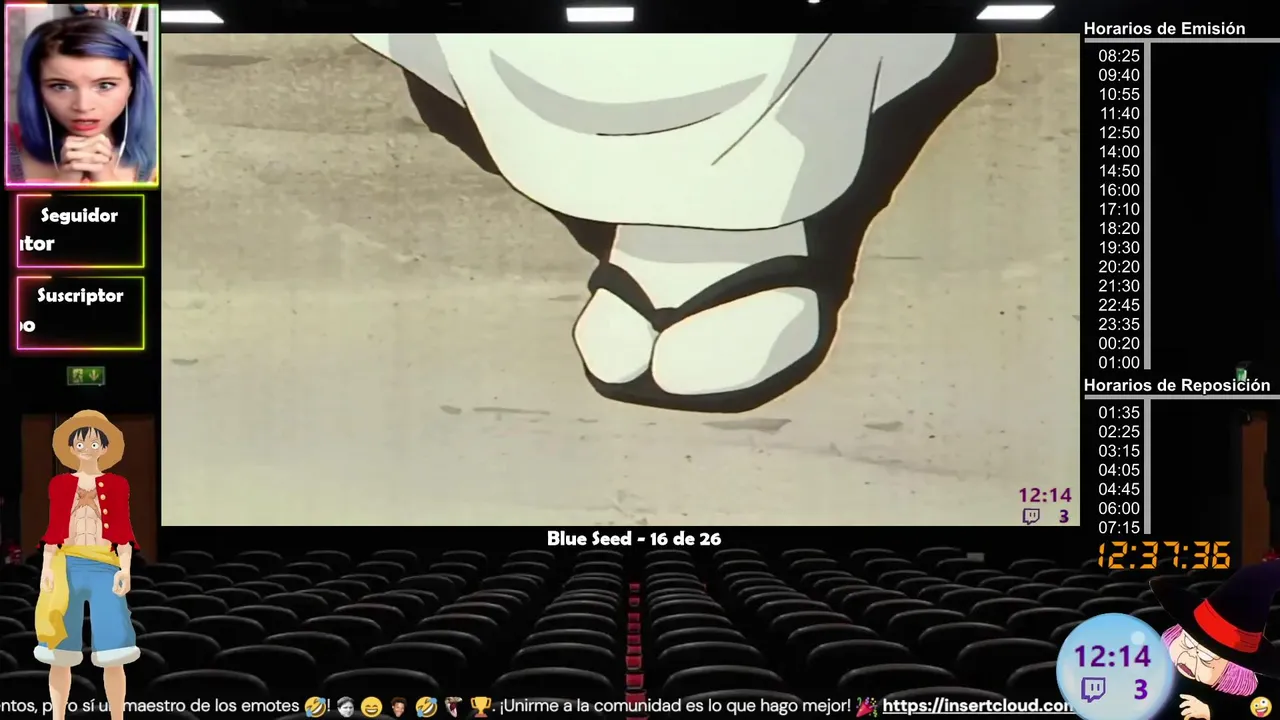
Task: Click the 'Horarios de Emisión' heading
Action: [1164, 29]
